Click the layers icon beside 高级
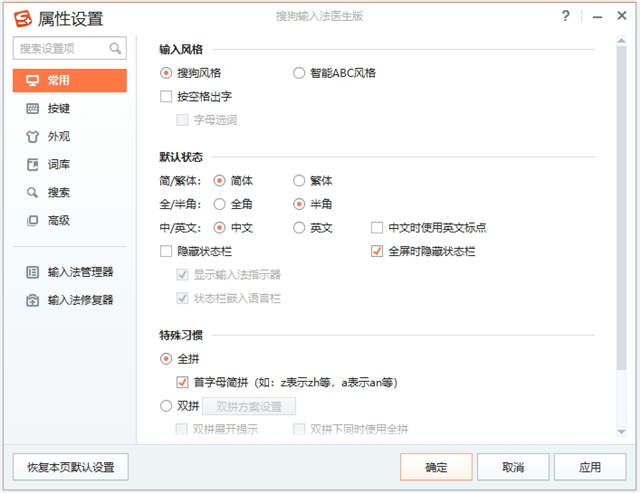Viewport: 640px width, 493px height. (32, 220)
